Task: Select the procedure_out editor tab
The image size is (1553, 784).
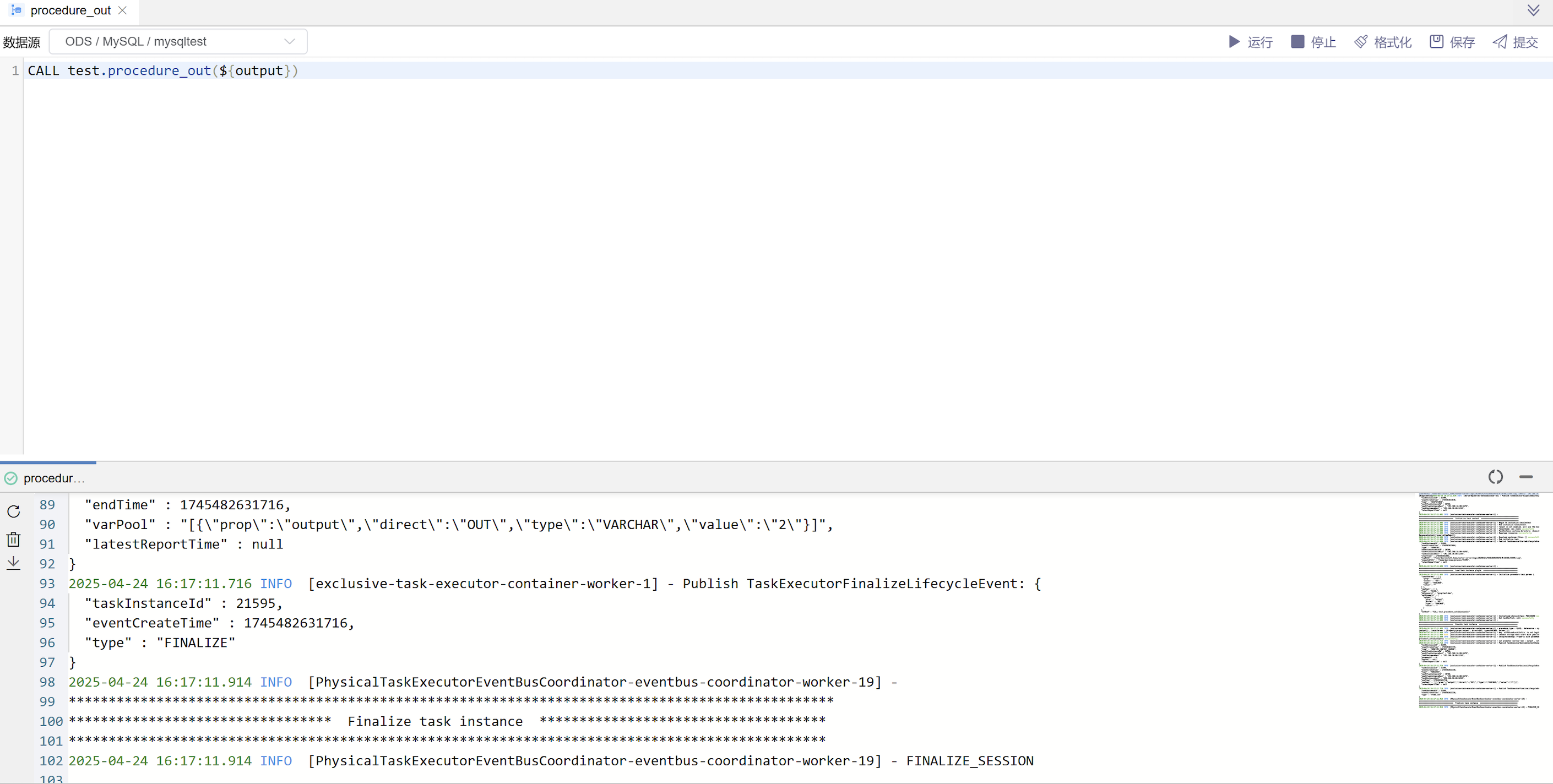Action: pos(70,10)
